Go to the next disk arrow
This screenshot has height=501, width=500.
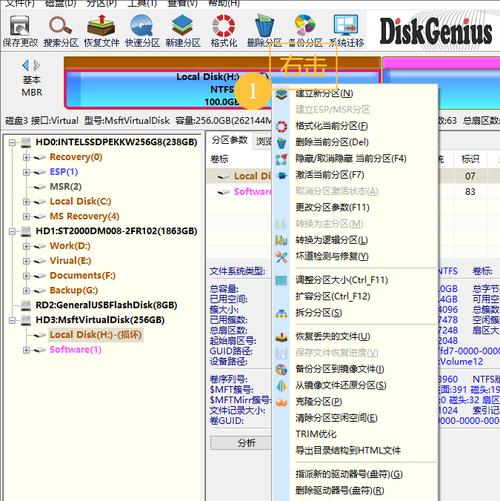(x=37, y=65)
